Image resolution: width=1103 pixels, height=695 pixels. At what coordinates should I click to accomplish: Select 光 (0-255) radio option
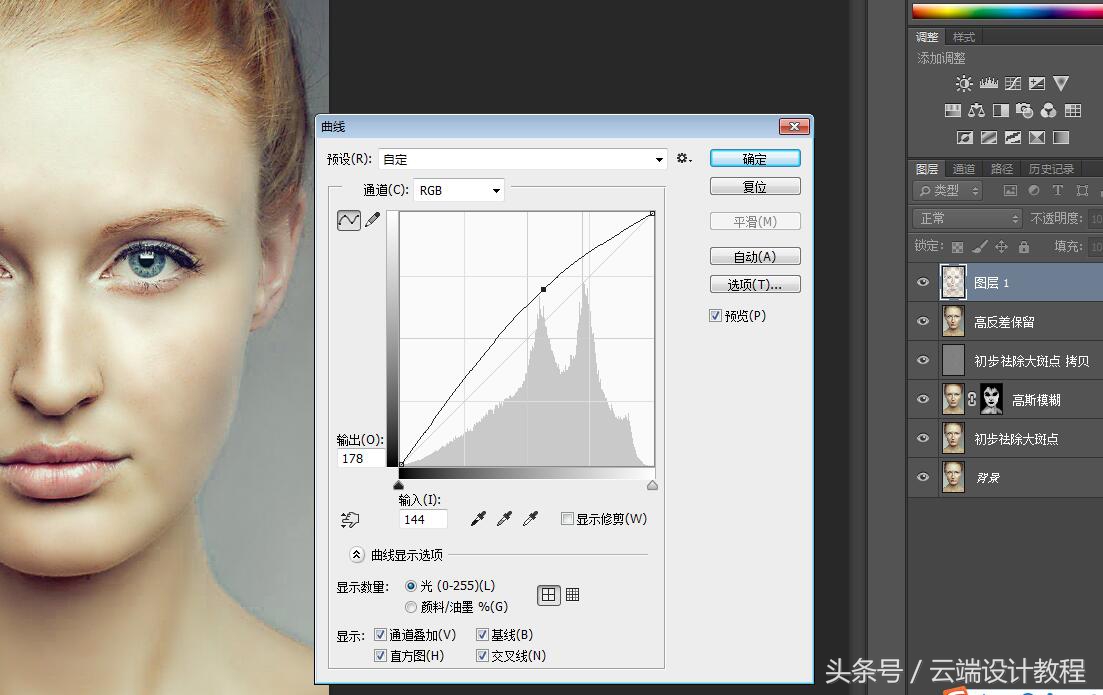tap(411, 586)
